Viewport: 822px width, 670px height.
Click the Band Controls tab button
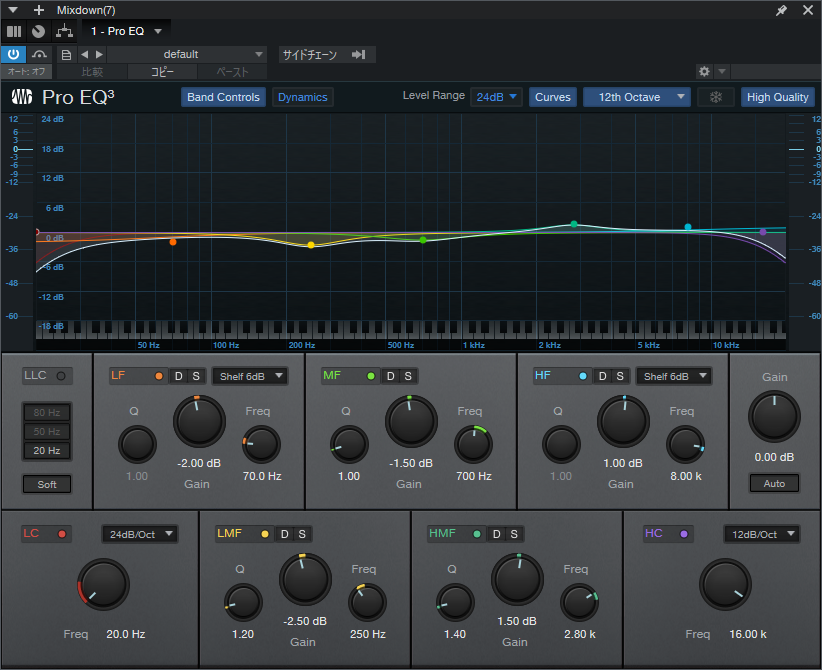[223, 97]
